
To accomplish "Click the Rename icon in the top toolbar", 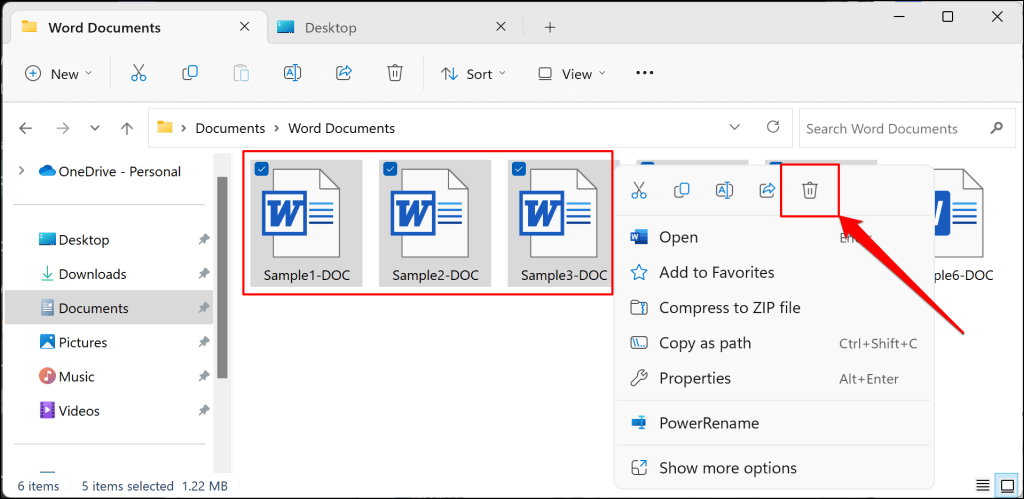I will coord(292,73).
